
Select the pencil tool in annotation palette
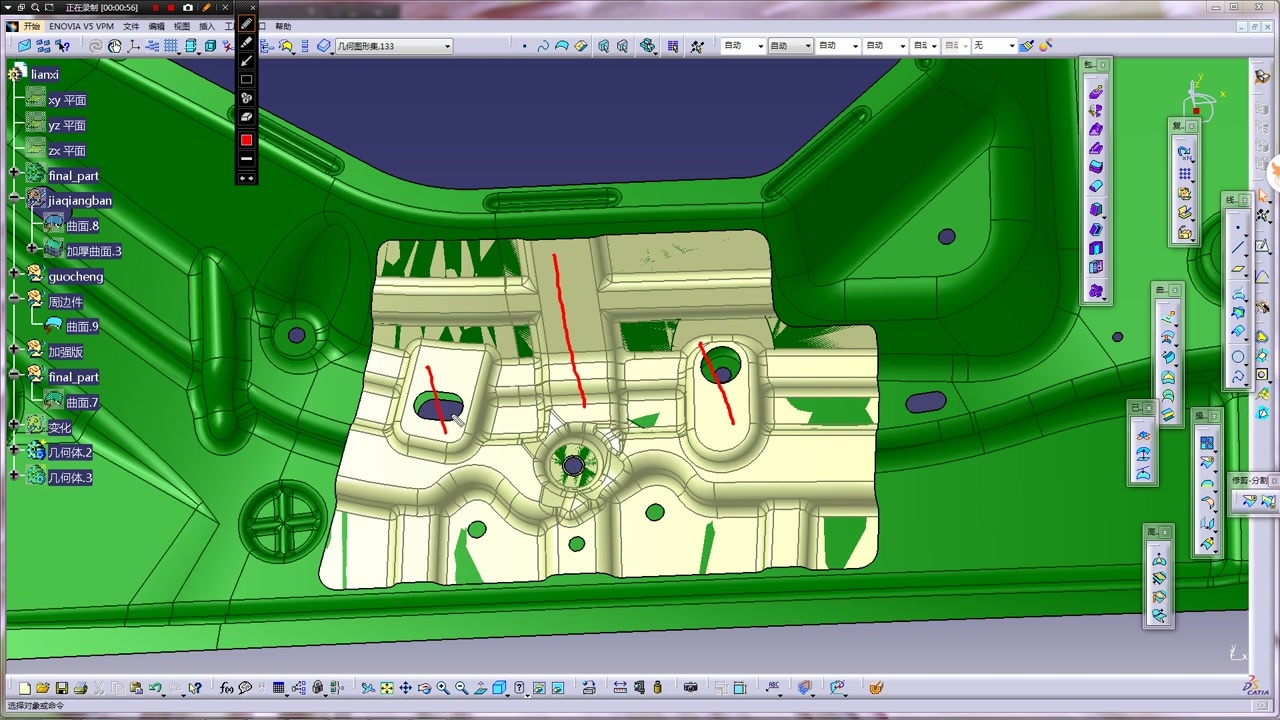tap(246, 23)
